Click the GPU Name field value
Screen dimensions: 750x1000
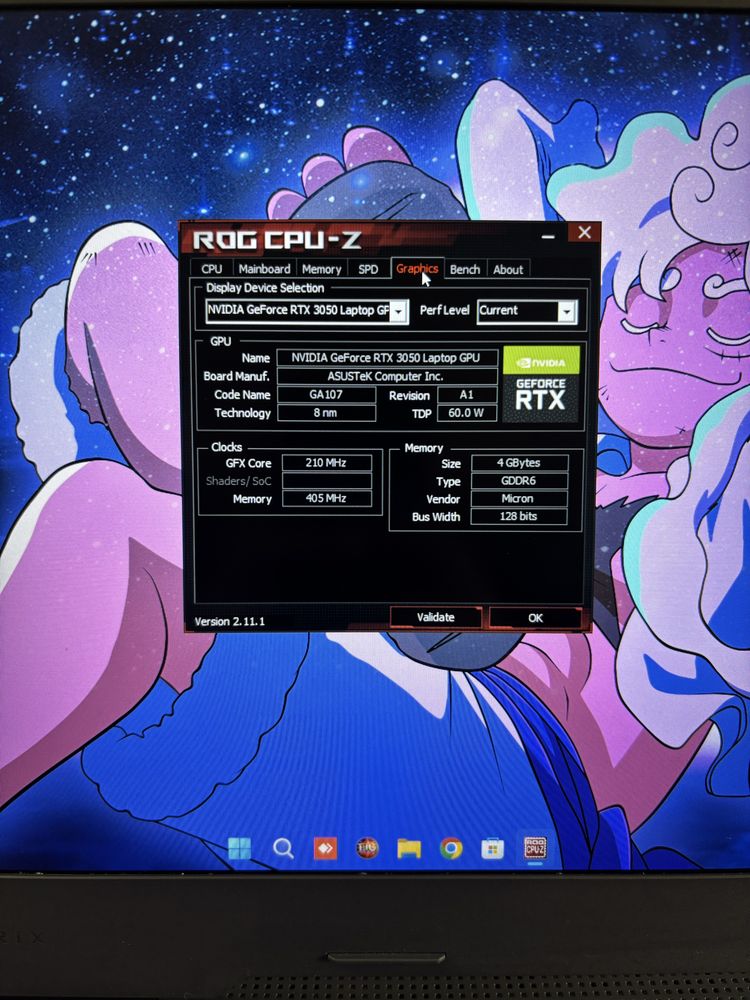[x=386, y=358]
